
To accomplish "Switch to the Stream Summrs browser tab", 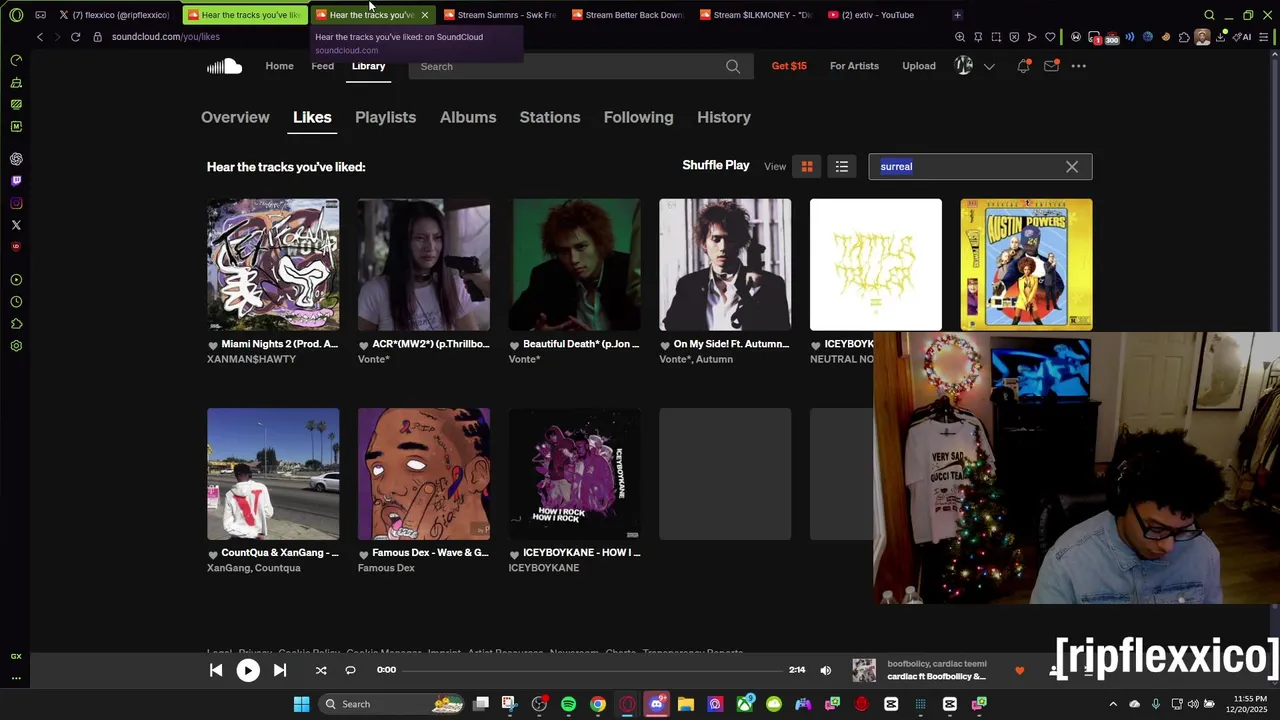I will (500, 15).
